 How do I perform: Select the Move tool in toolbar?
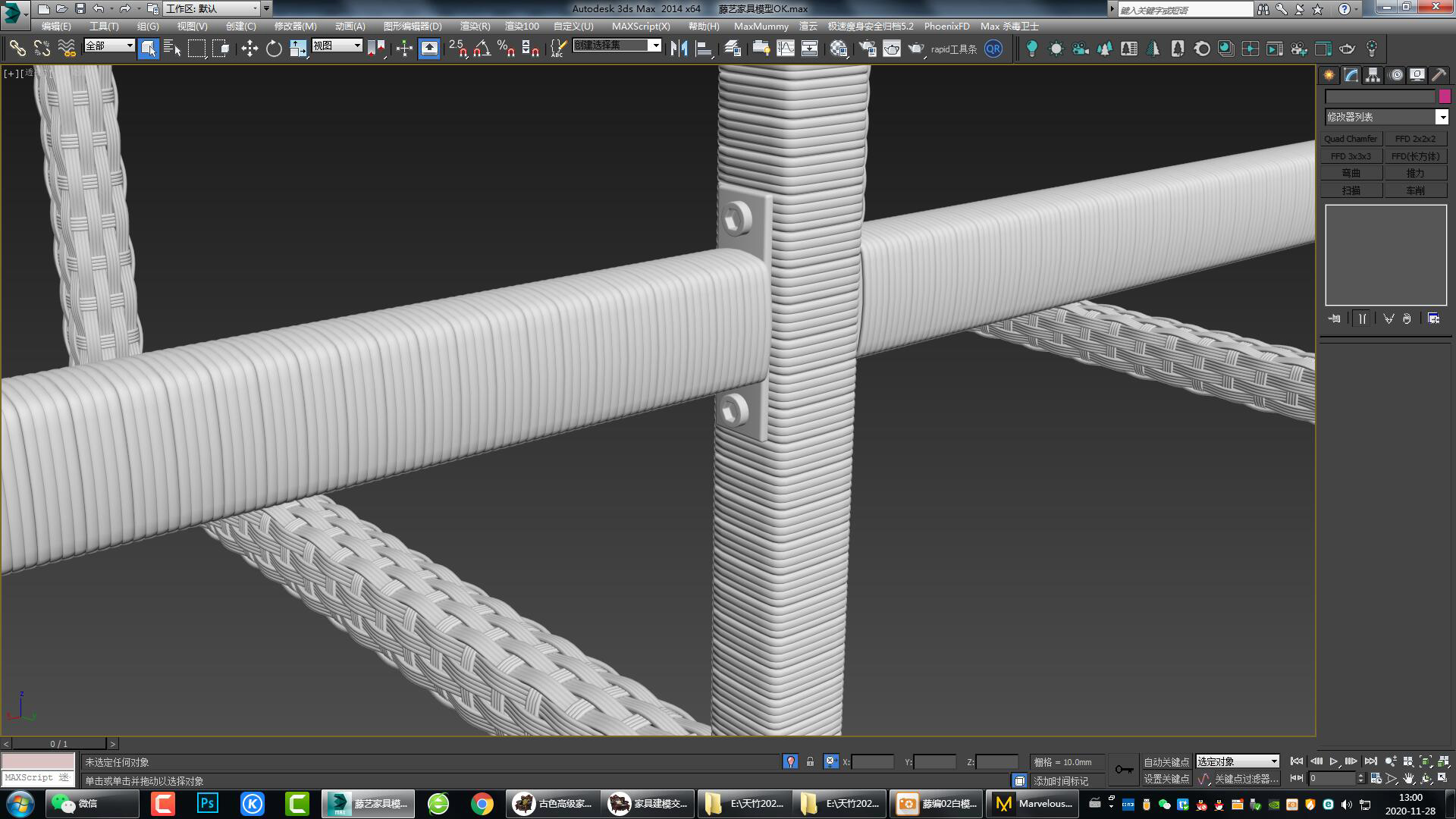(249, 49)
